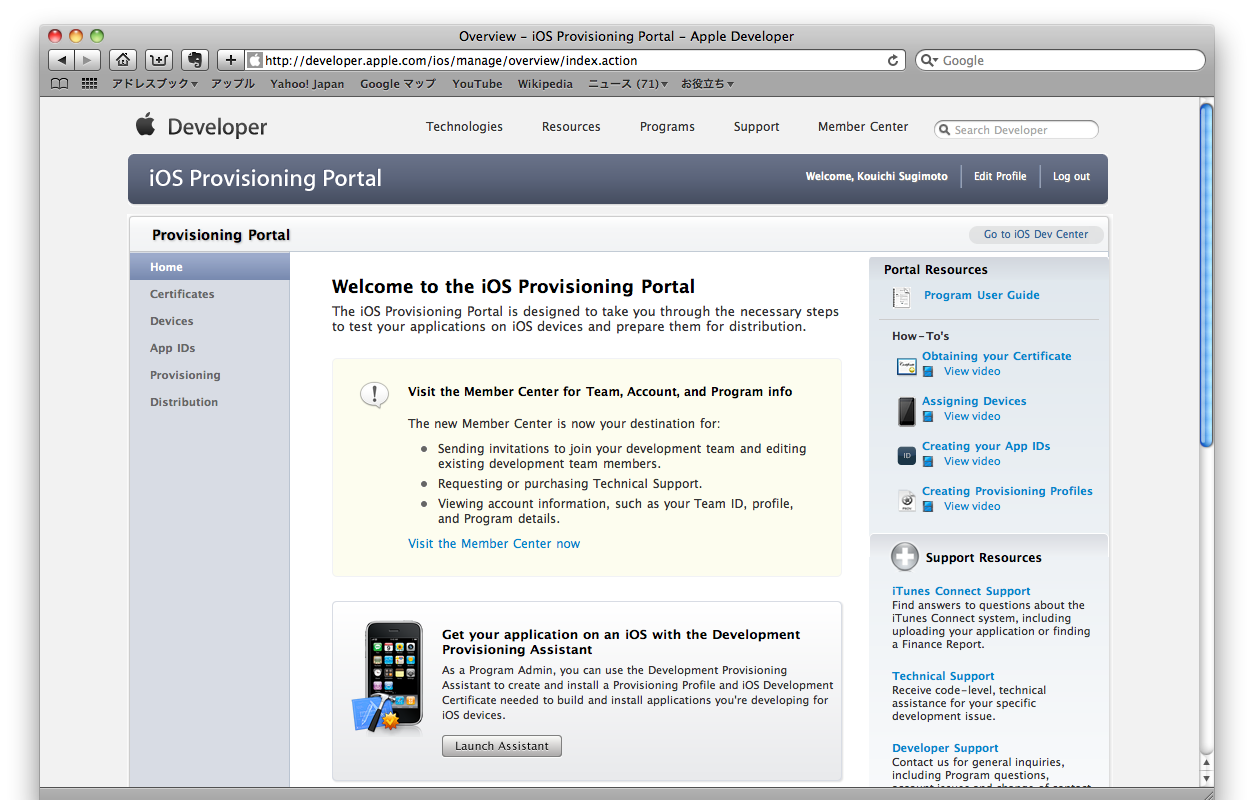Screen dimensions: 1254x800
Task: Click the Safari home toolbar icon
Action: tap(122, 60)
